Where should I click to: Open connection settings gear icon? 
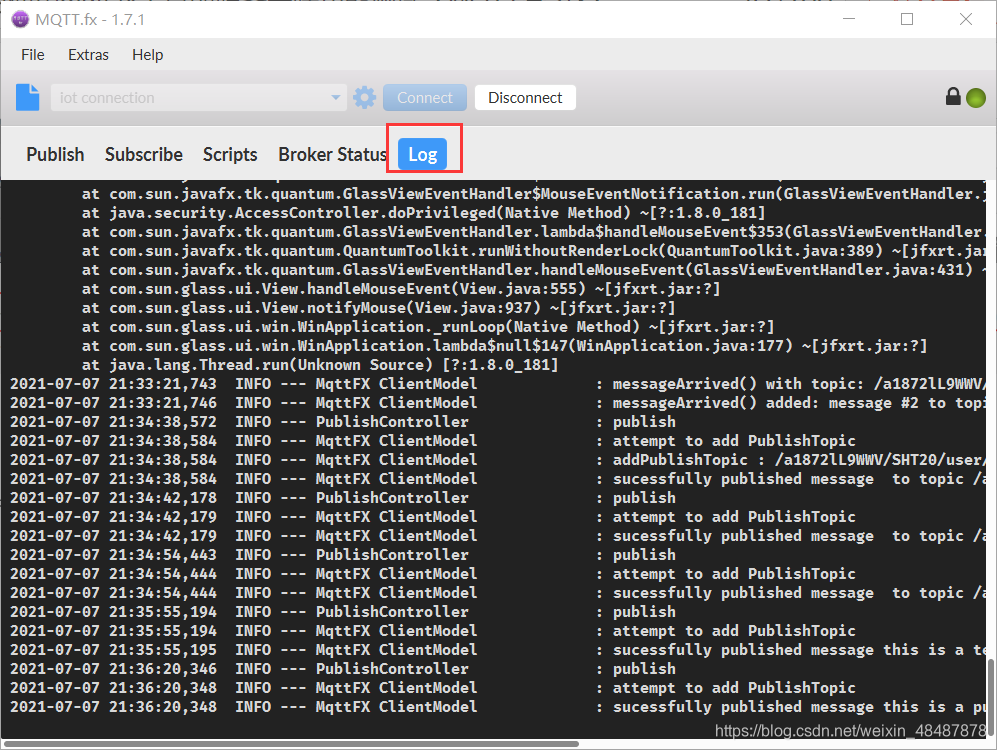364,97
